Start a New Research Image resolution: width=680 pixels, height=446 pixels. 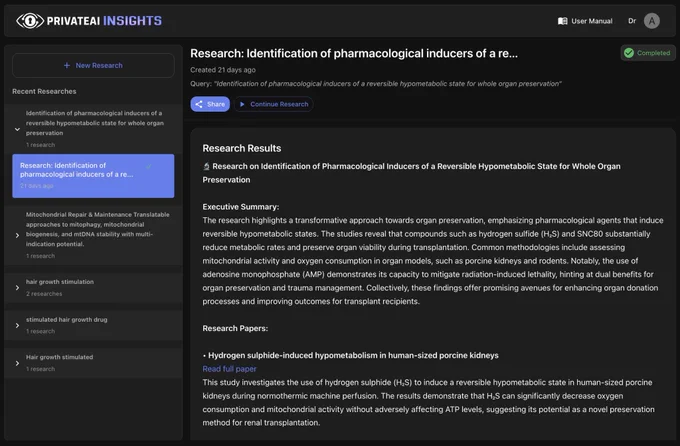[x=93, y=66]
